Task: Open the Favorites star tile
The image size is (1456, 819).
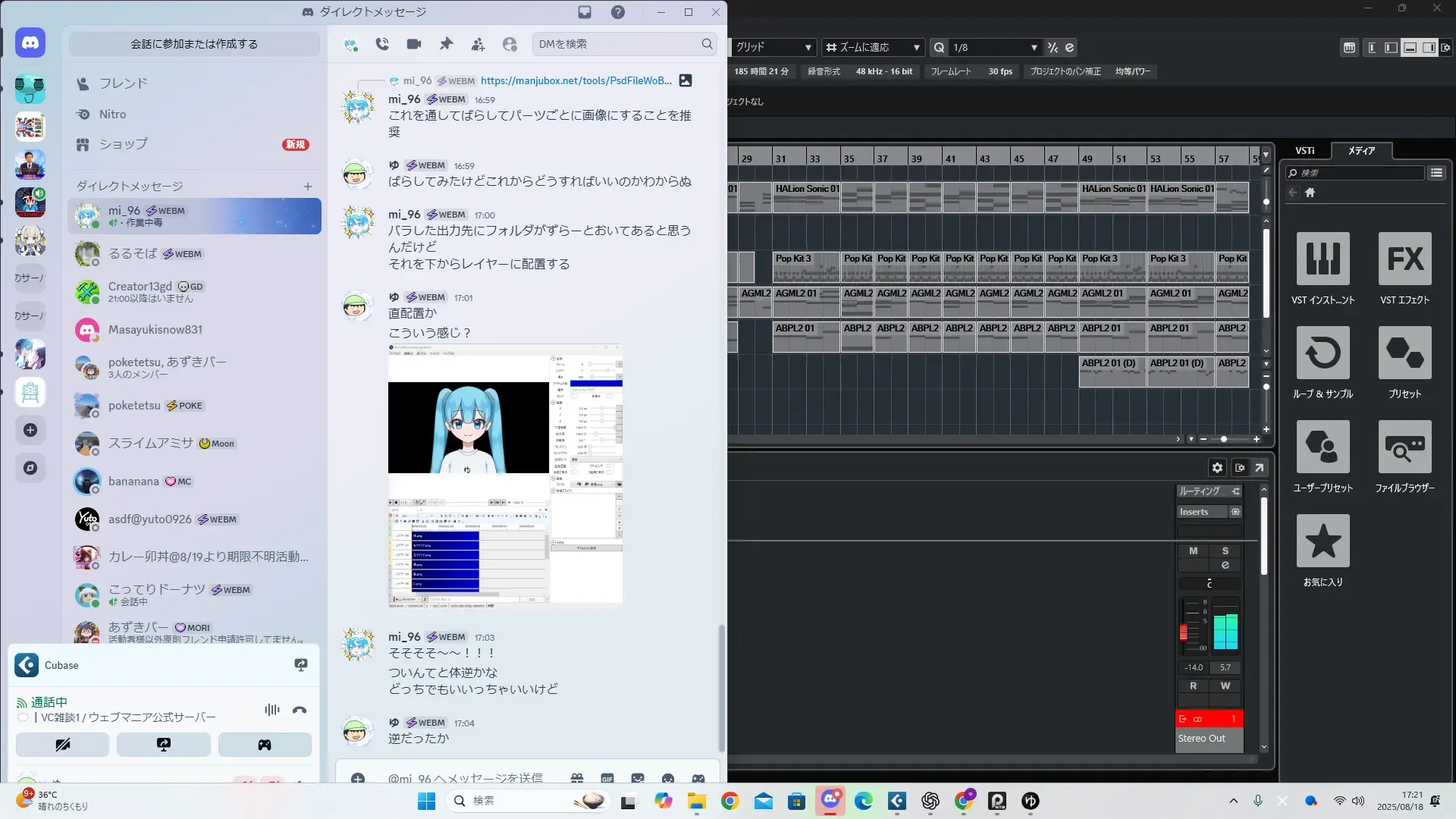Action: pyautogui.click(x=1323, y=541)
